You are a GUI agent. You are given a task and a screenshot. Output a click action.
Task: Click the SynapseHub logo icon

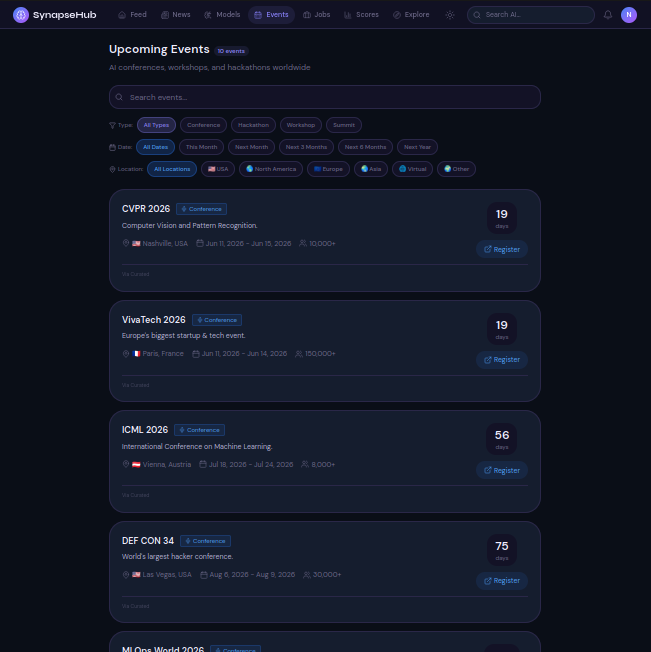click(x=21, y=15)
